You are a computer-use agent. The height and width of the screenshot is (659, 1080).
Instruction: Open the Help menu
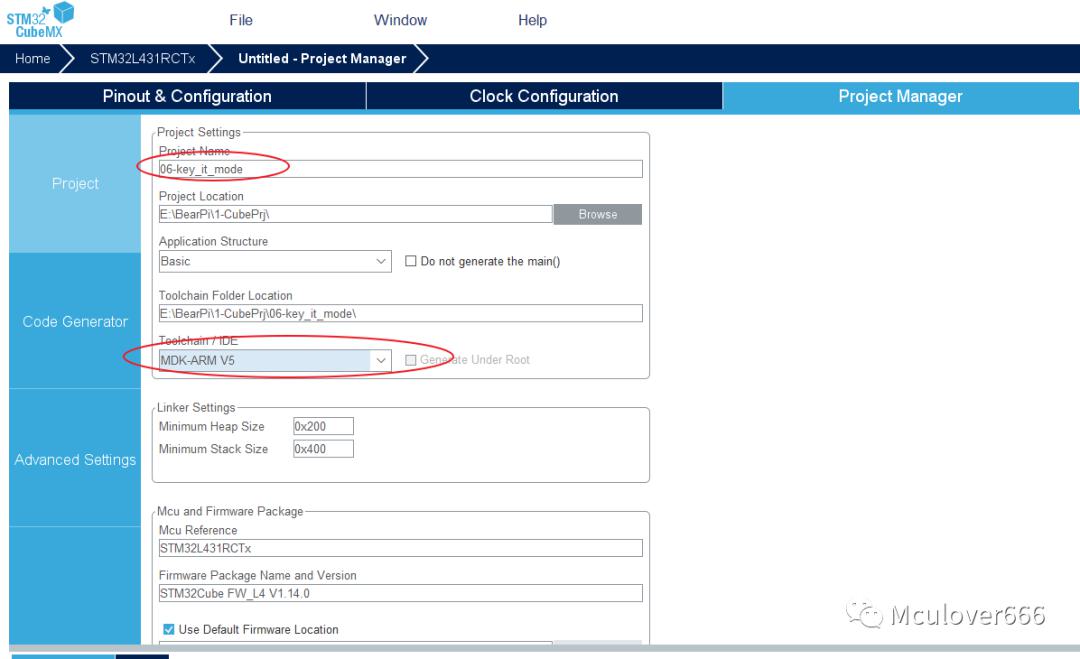pyautogui.click(x=532, y=21)
